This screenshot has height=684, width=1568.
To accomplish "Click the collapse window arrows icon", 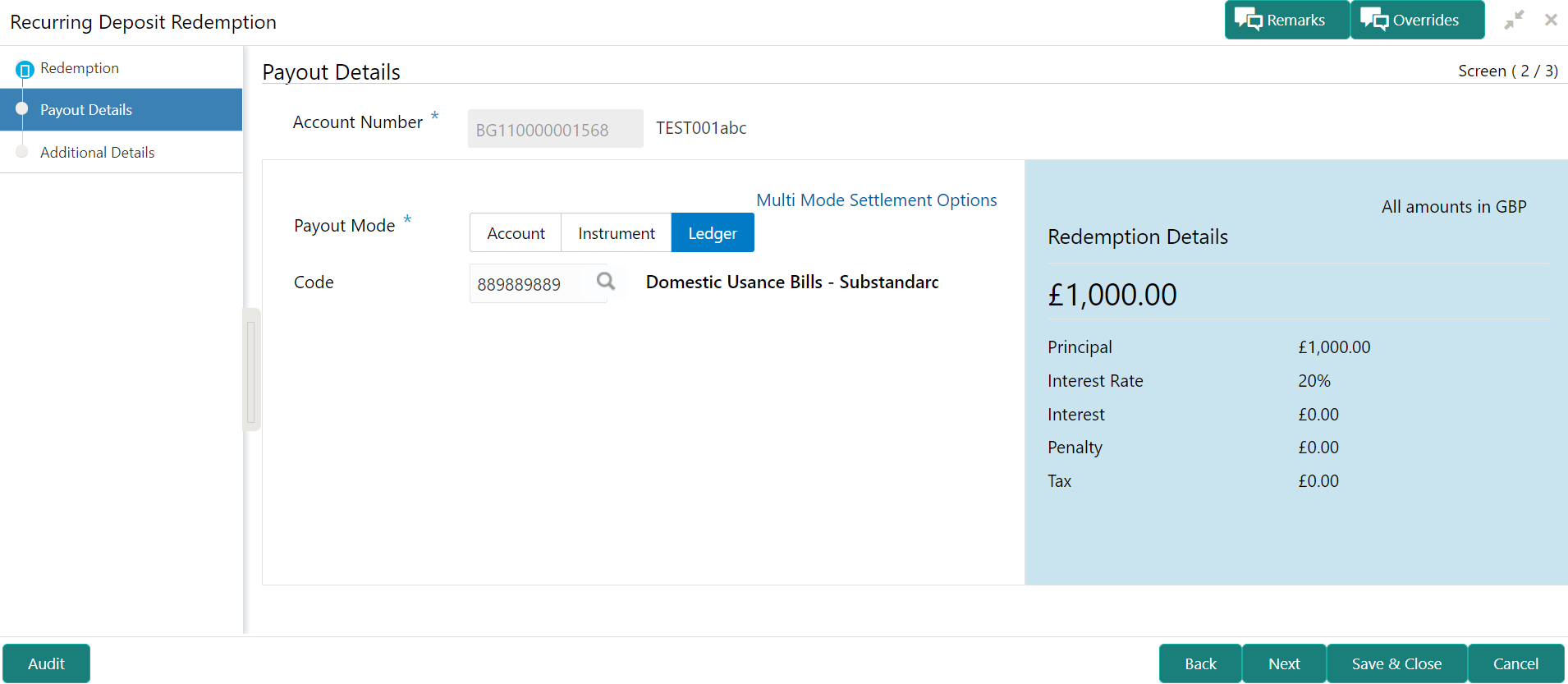I will (1514, 20).
